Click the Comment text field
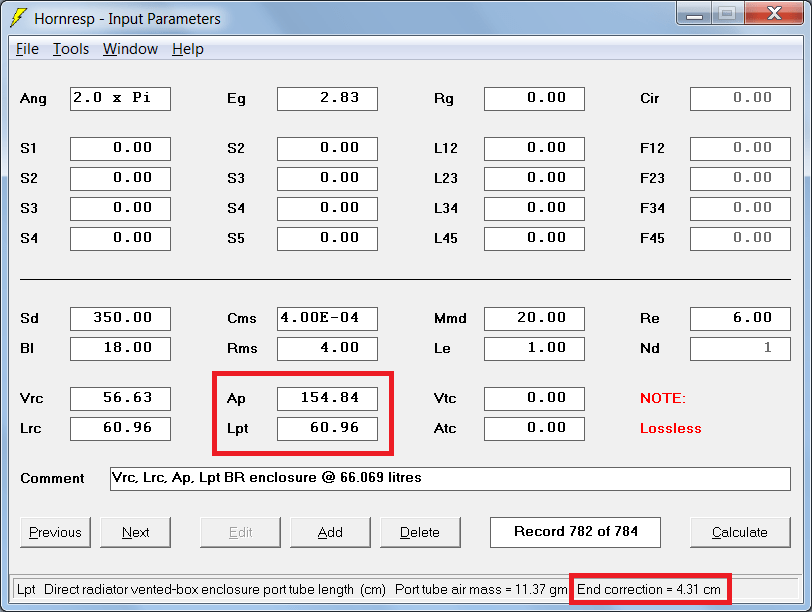Image resolution: width=812 pixels, height=612 pixels. tap(450, 479)
